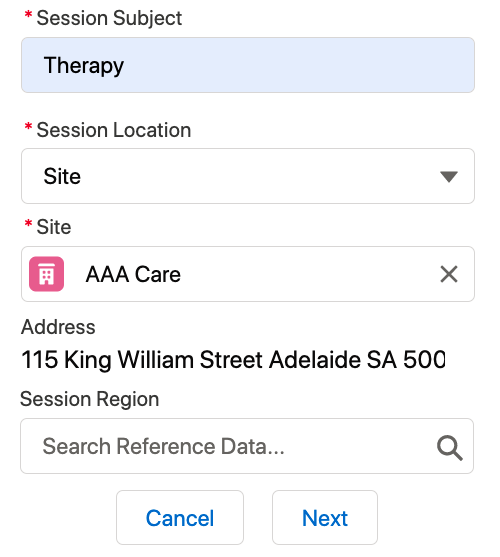
Task: Click the Session Subject label
Action: click(x=109, y=18)
